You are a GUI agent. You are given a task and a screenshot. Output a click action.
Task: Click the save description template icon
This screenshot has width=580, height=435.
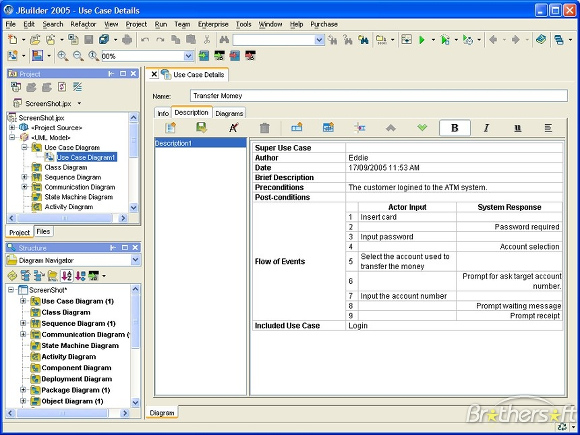[202, 128]
